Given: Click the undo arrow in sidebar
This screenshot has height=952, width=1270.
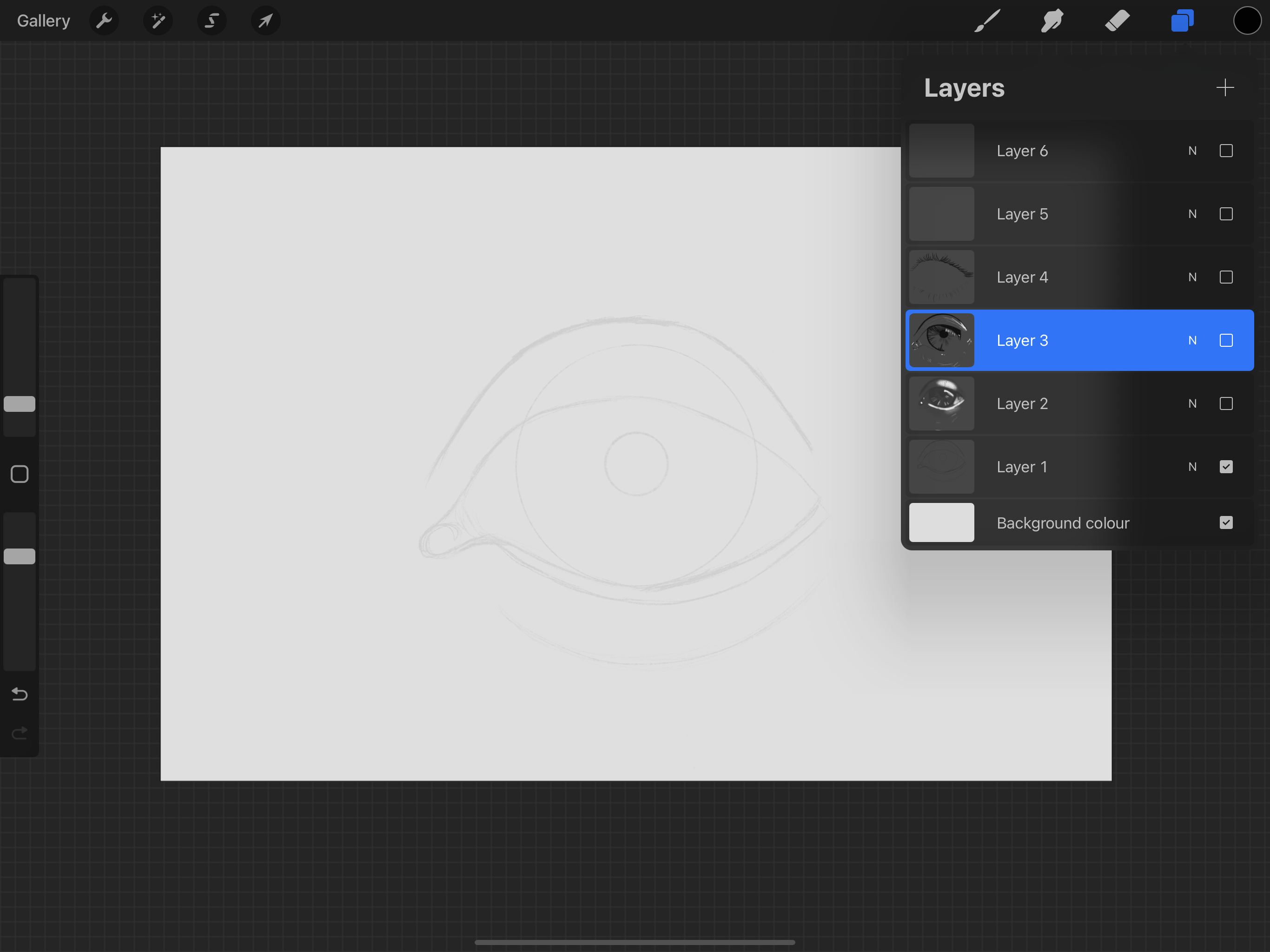Looking at the screenshot, I should (x=20, y=694).
